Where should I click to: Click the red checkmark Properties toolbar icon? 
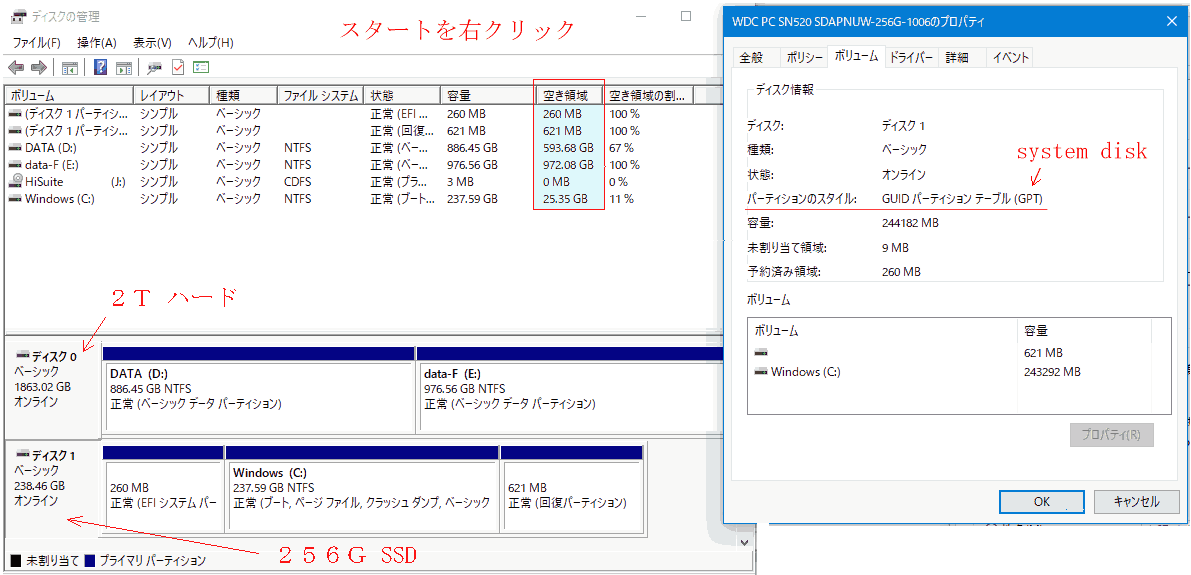point(178,67)
